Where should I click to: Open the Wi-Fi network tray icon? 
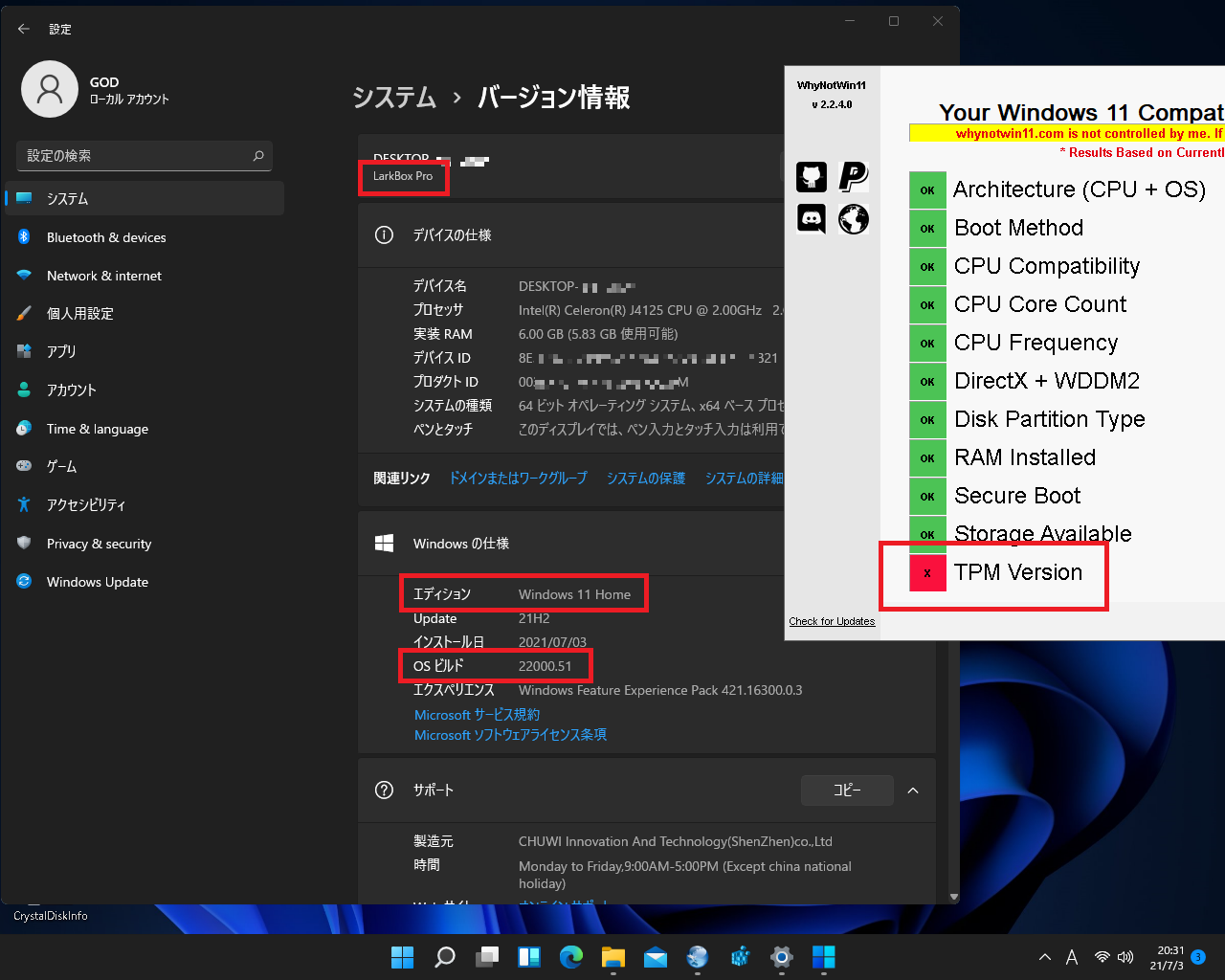point(1102,957)
